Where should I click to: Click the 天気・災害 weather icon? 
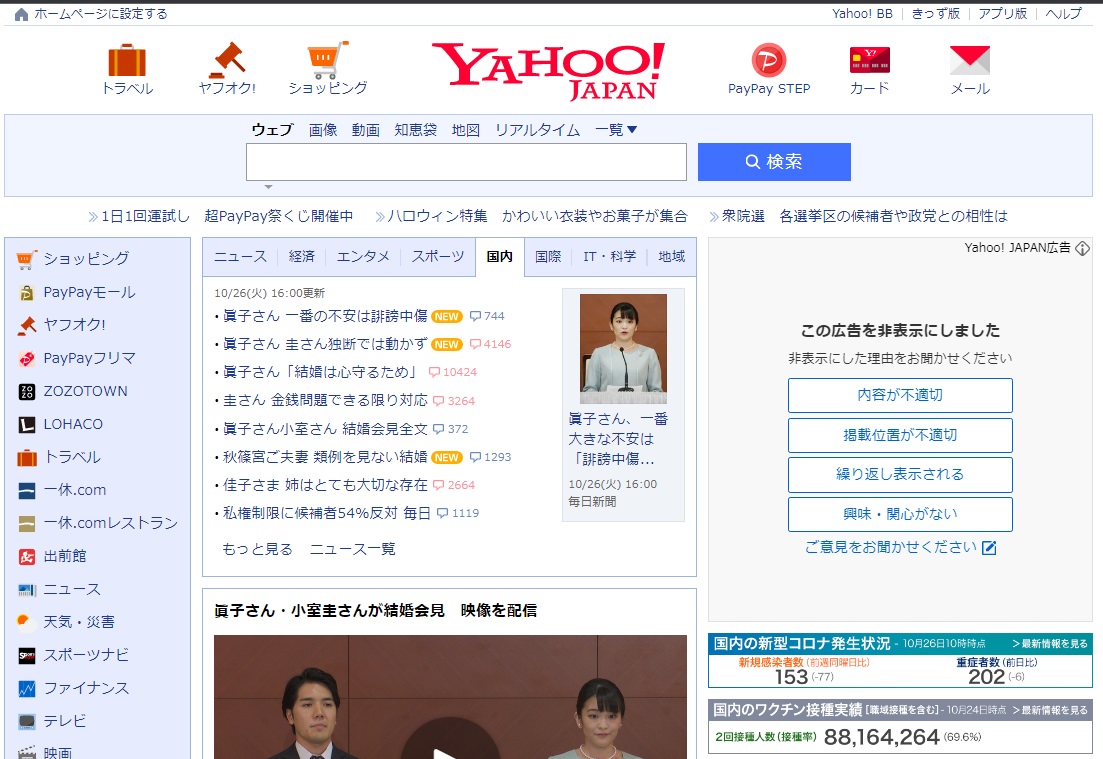26,623
